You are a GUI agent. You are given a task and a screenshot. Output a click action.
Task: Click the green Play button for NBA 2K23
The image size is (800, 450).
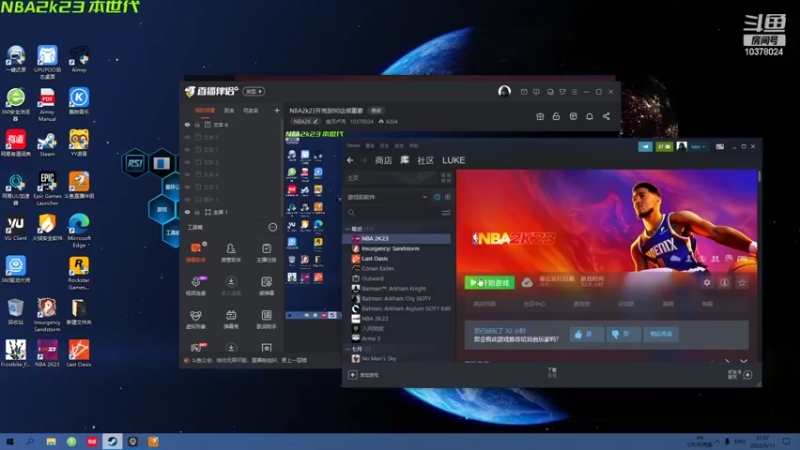[x=489, y=282]
